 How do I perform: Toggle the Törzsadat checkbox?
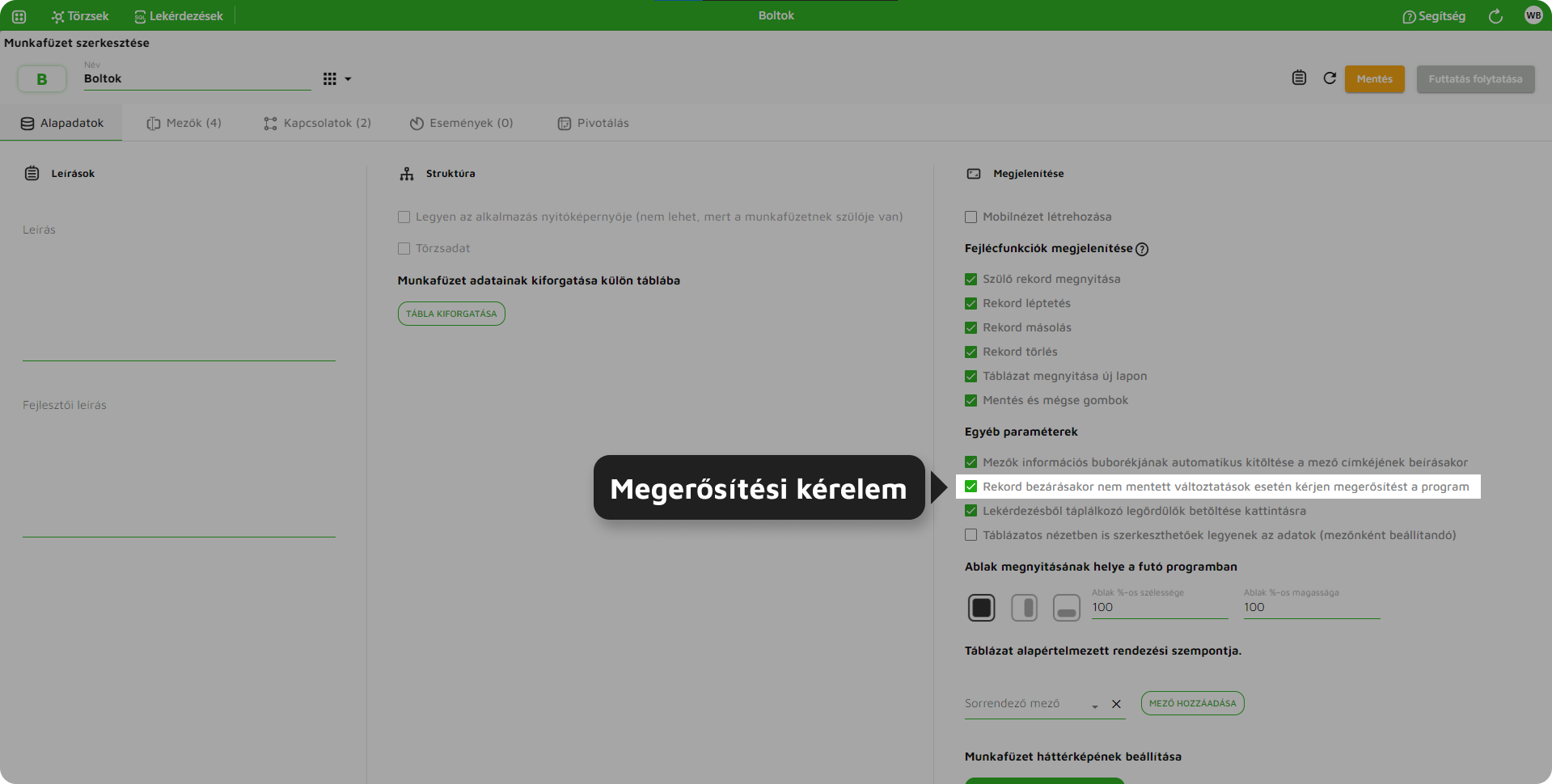pyautogui.click(x=404, y=248)
